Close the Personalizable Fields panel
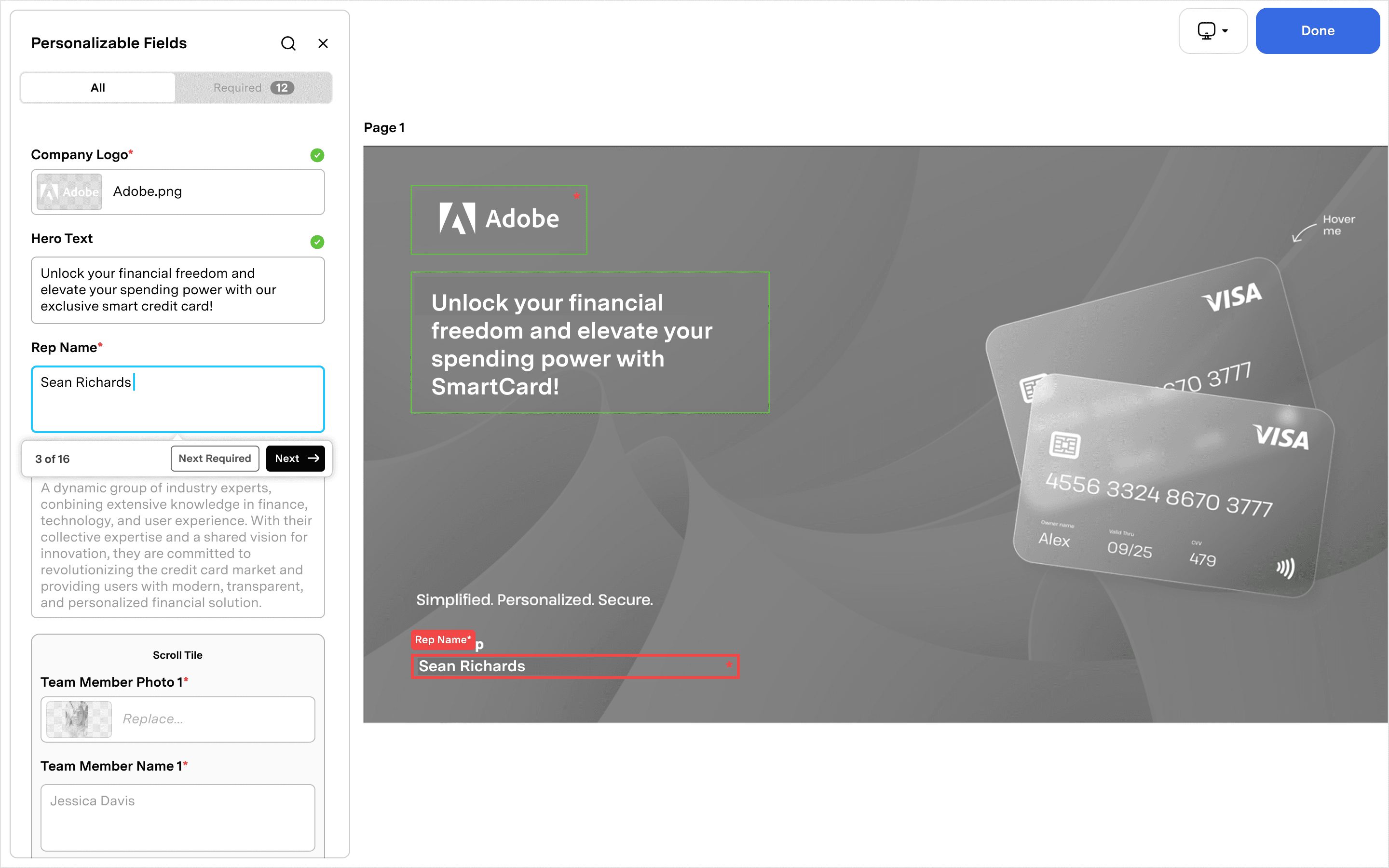Image resolution: width=1389 pixels, height=868 pixels. pyautogui.click(x=323, y=43)
